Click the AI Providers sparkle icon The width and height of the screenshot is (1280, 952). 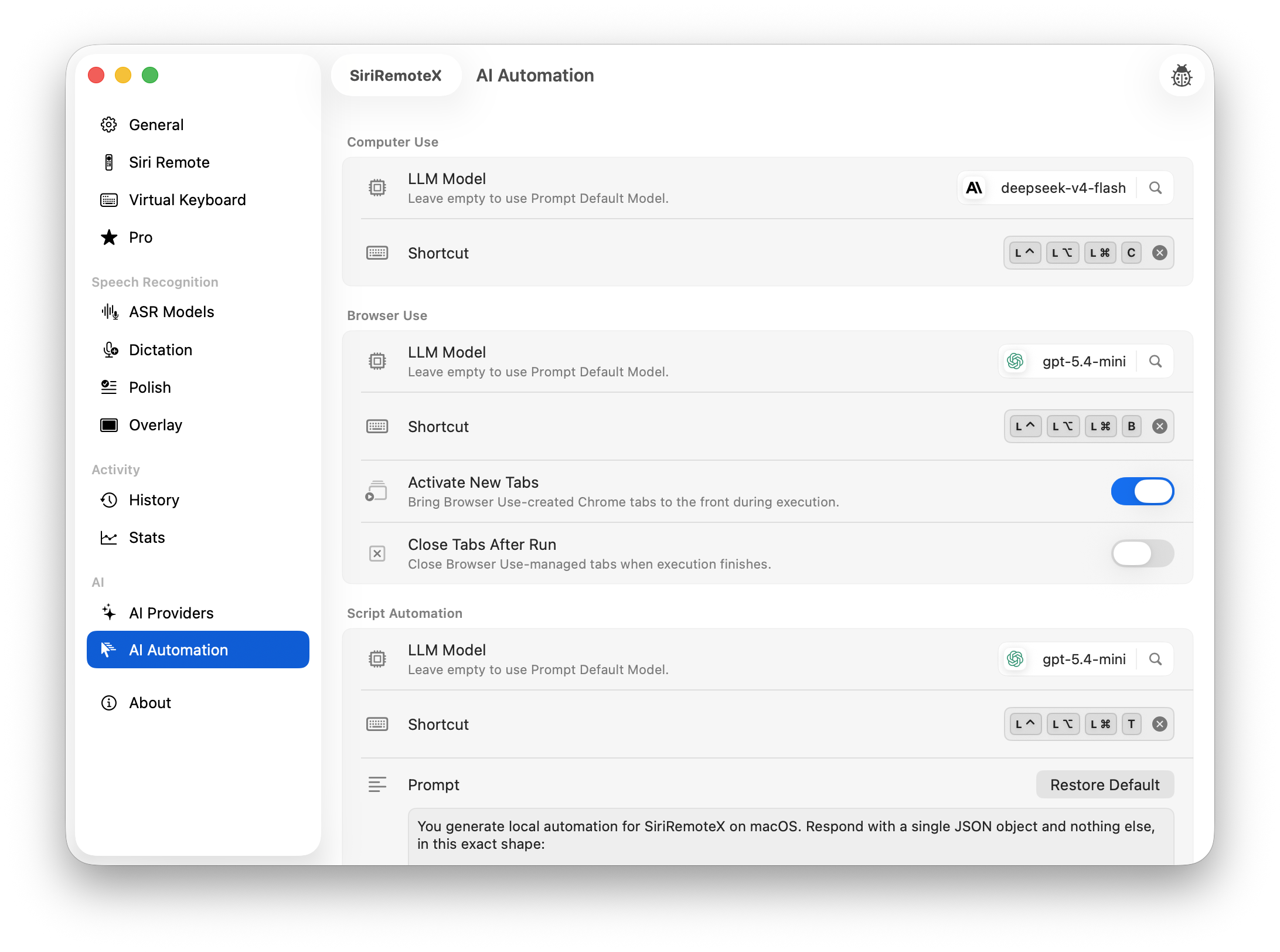tap(109, 613)
